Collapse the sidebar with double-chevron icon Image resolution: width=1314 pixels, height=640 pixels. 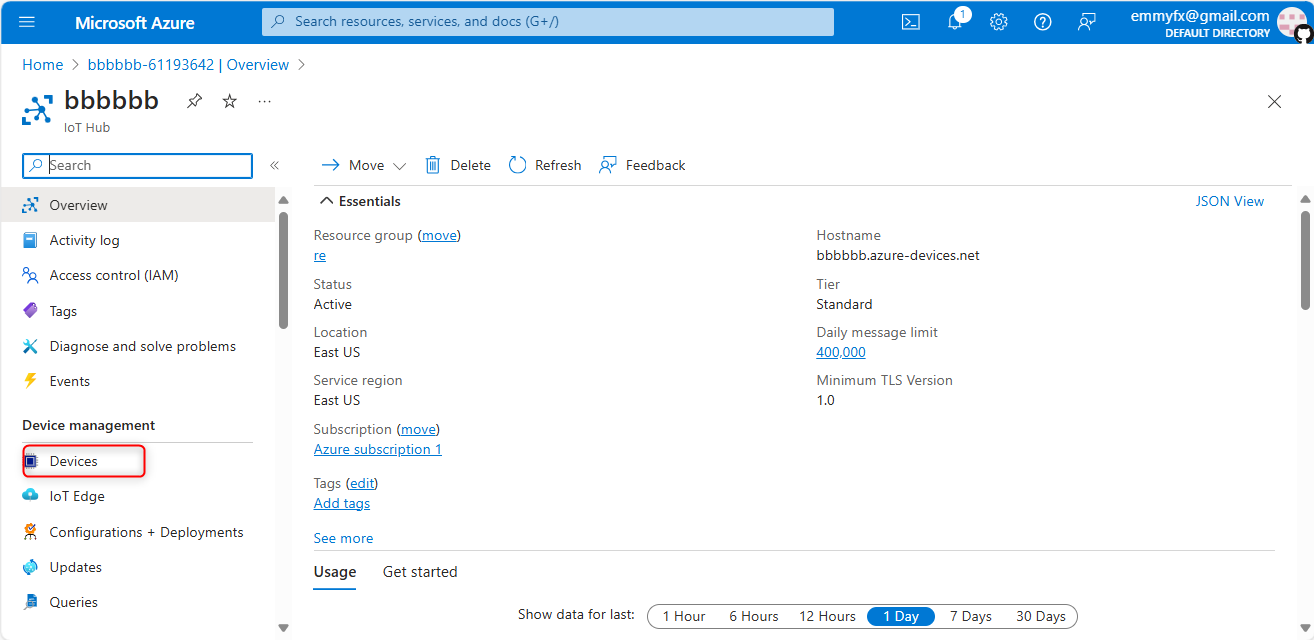(274, 166)
